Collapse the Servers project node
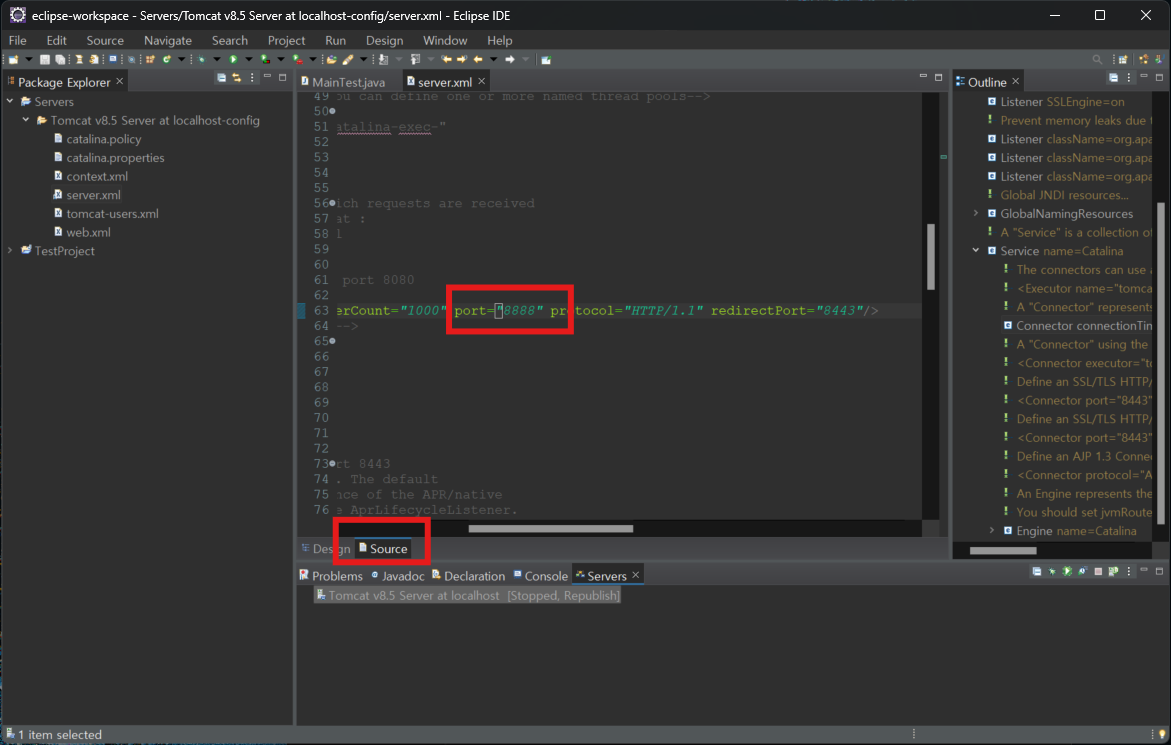The height and width of the screenshot is (745, 1171). pyautogui.click(x=10, y=101)
